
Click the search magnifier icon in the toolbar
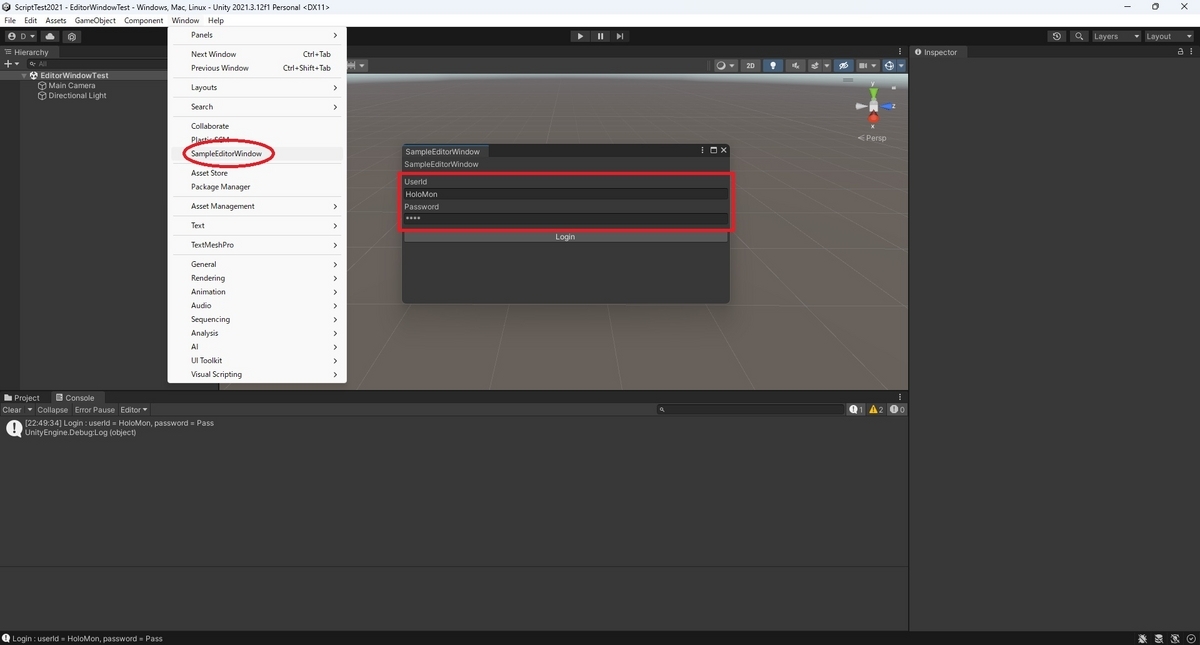[1078, 35]
